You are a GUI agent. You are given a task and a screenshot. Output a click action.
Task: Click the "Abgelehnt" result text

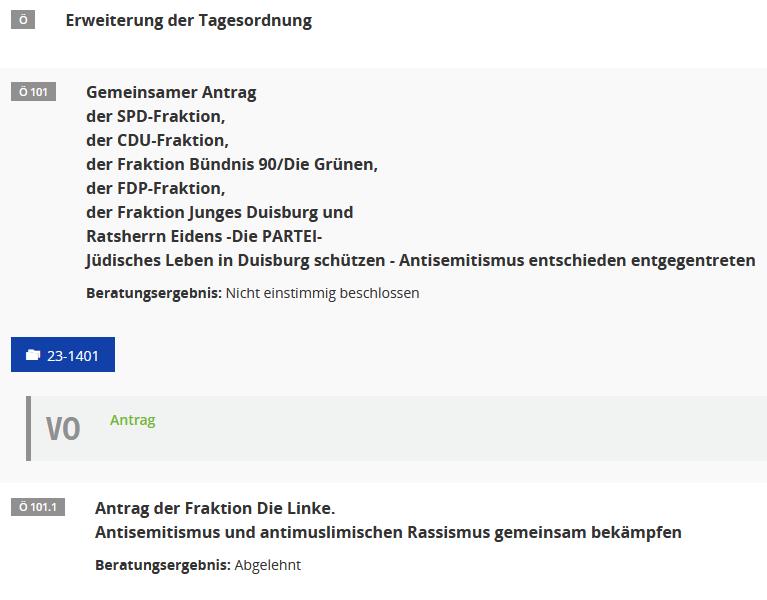[267, 565]
